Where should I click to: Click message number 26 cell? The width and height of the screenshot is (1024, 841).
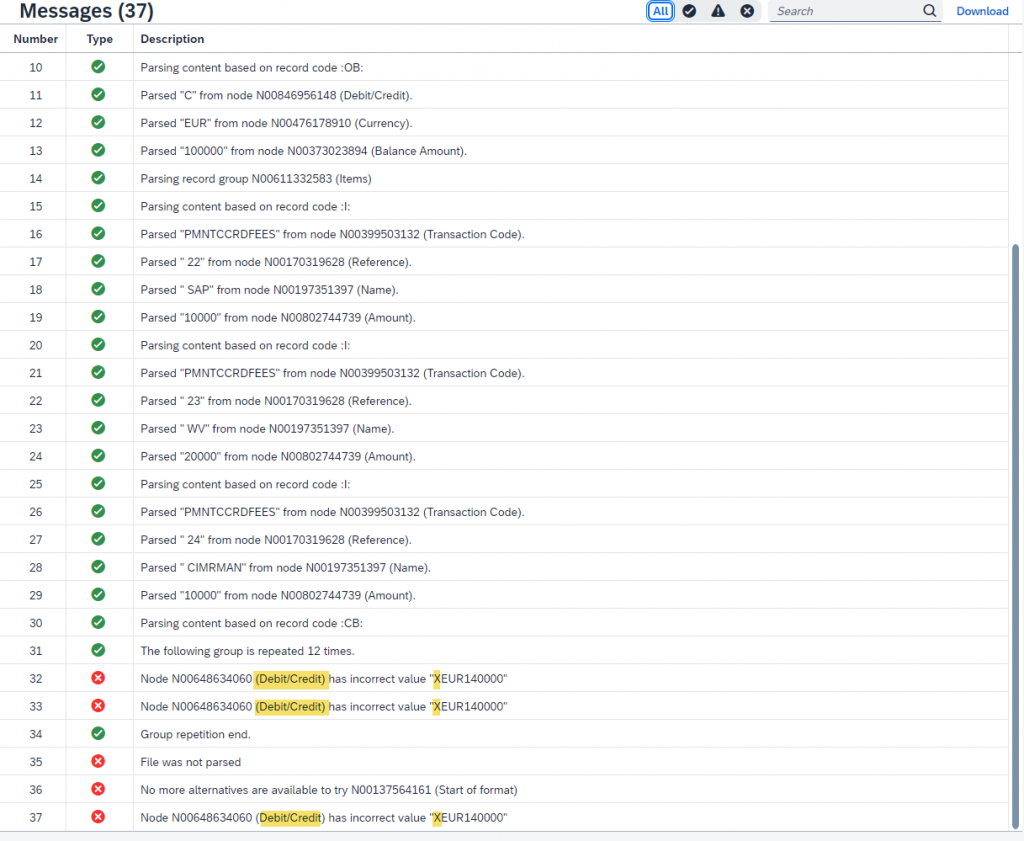point(35,512)
